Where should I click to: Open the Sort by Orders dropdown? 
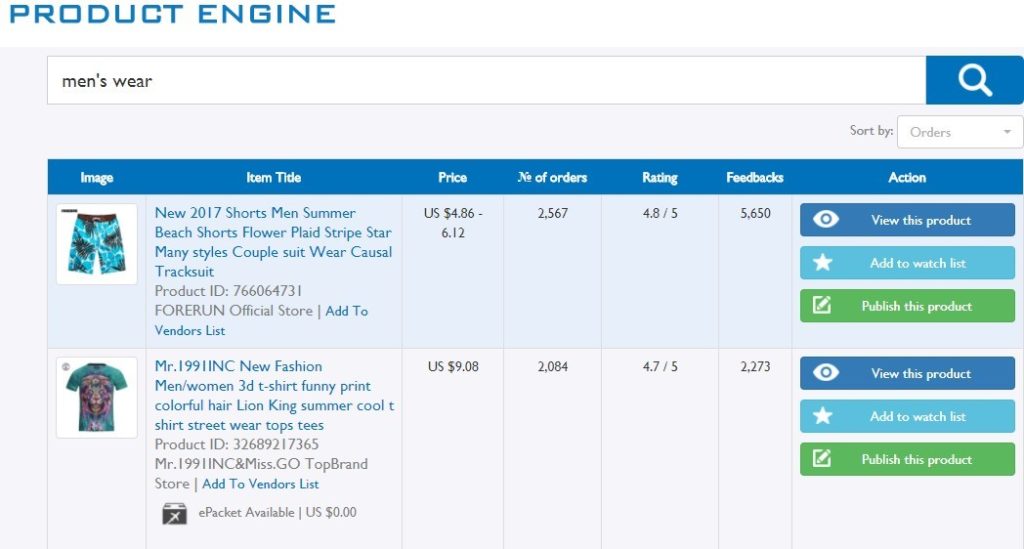tap(959, 132)
